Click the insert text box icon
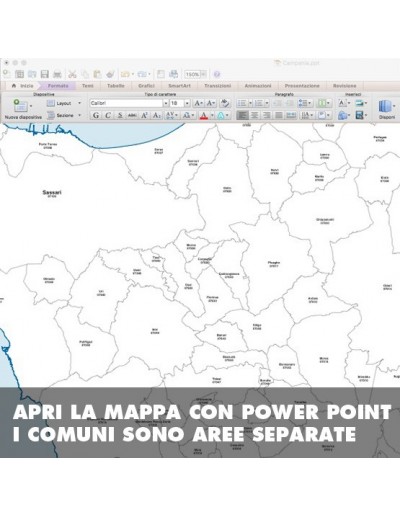400x517 pixels. tap(343, 103)
